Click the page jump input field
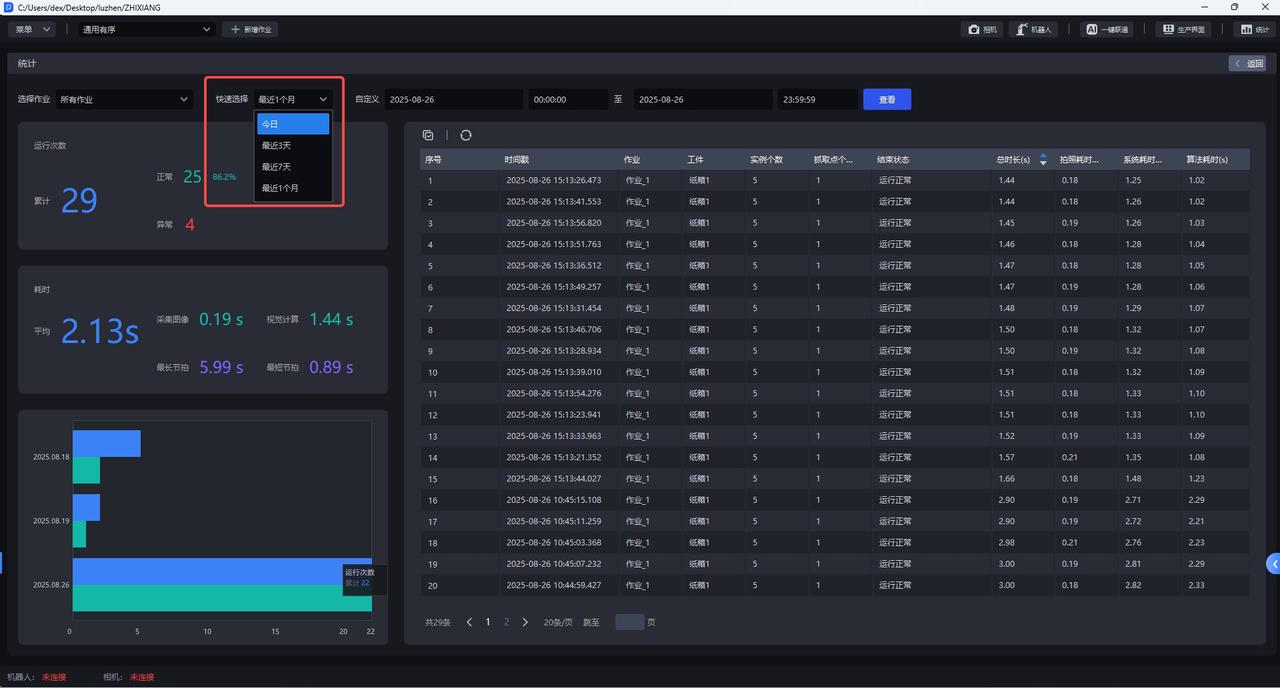The width and height of the screenshot is (1280, 688). point(629,622)
